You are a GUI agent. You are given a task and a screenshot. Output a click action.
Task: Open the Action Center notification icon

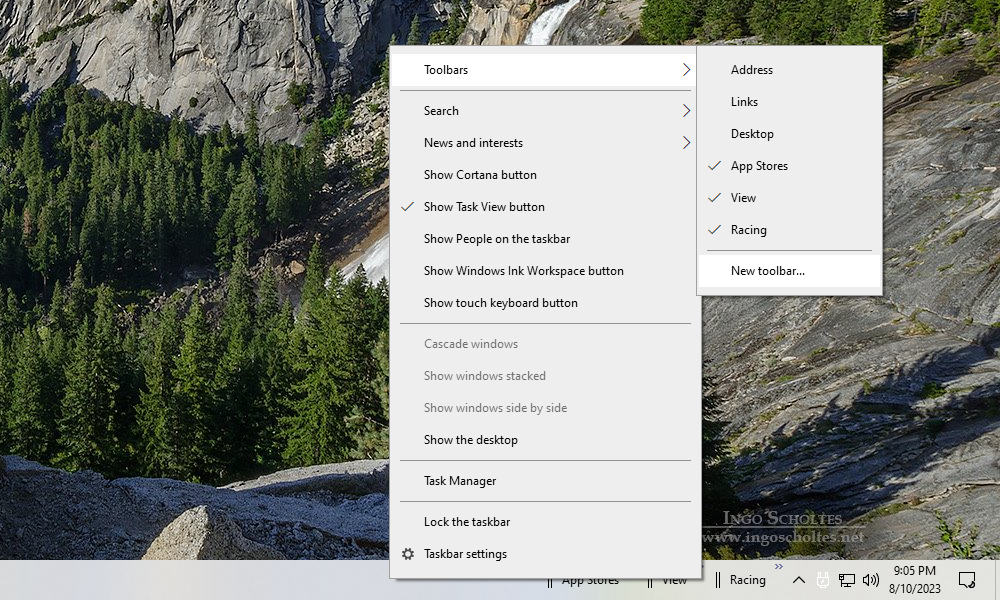click(967, 580)
